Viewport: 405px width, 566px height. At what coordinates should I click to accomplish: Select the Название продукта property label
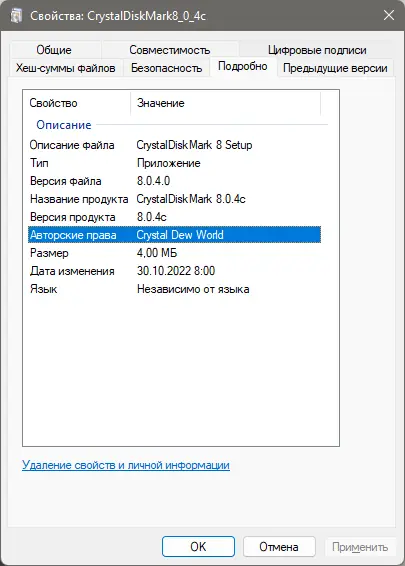[79, 199]
